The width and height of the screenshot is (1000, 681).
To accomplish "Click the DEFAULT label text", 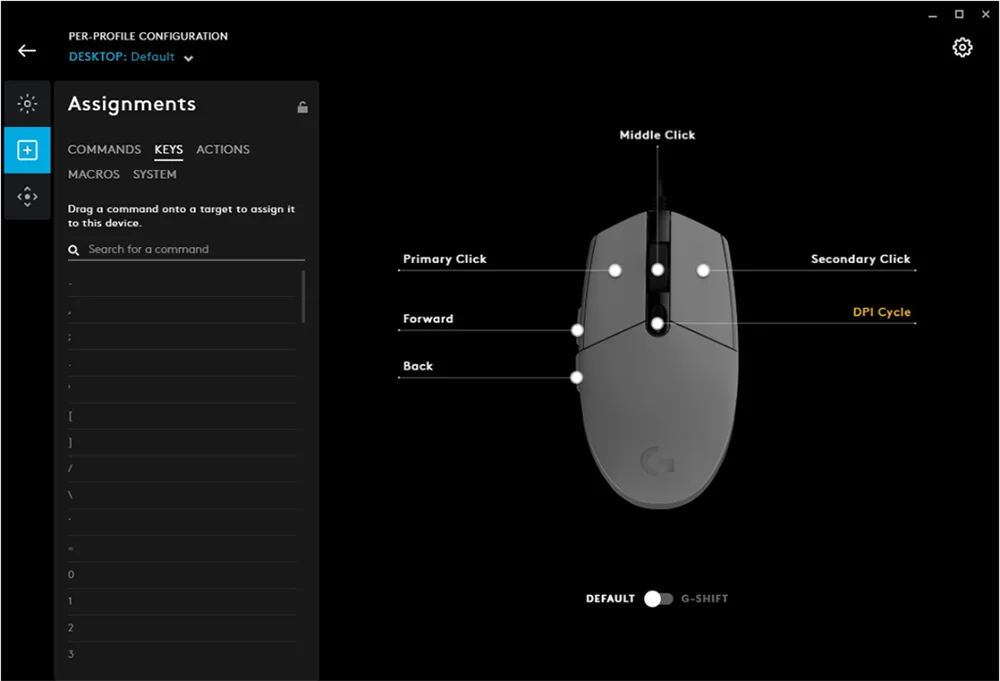I will [610, 599].
